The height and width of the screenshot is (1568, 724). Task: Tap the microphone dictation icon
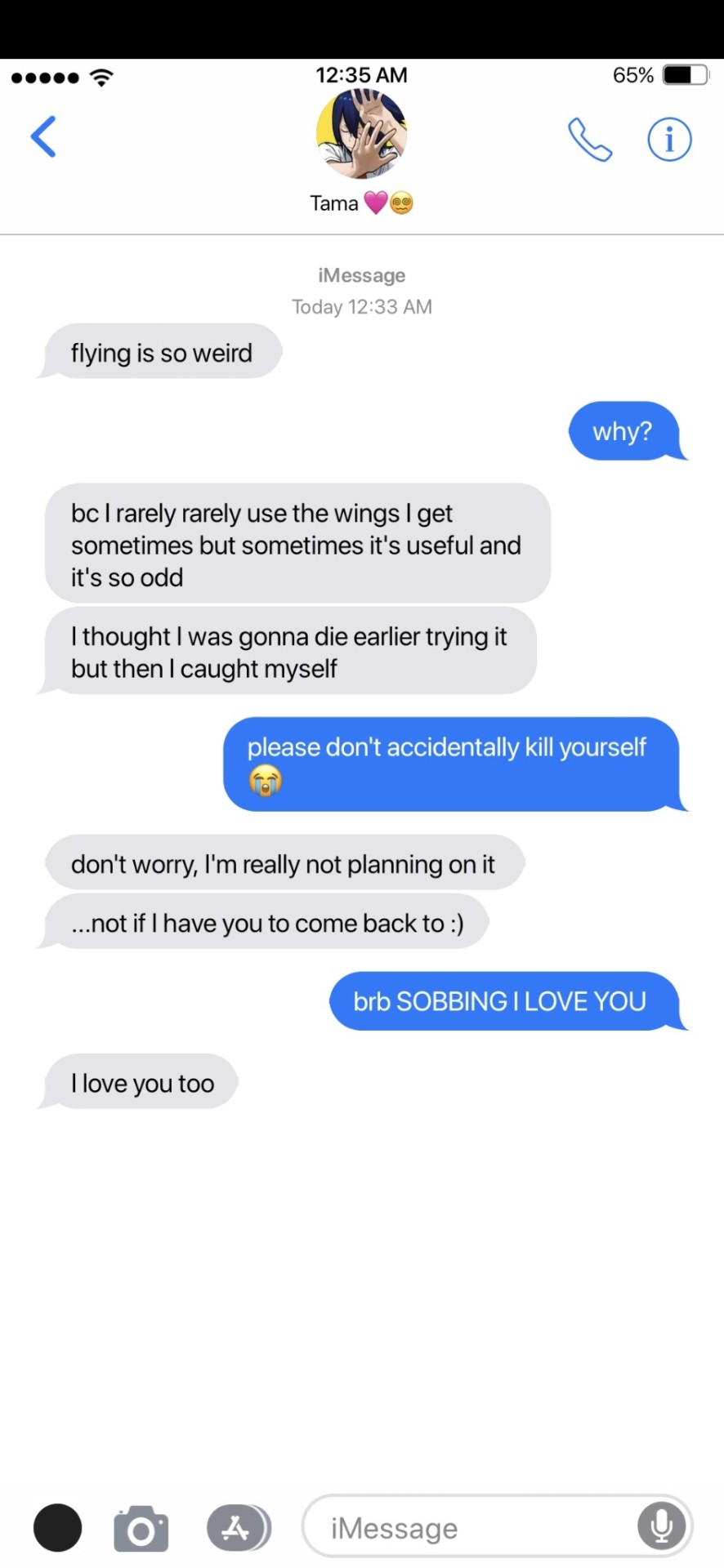coord(662,1526)
